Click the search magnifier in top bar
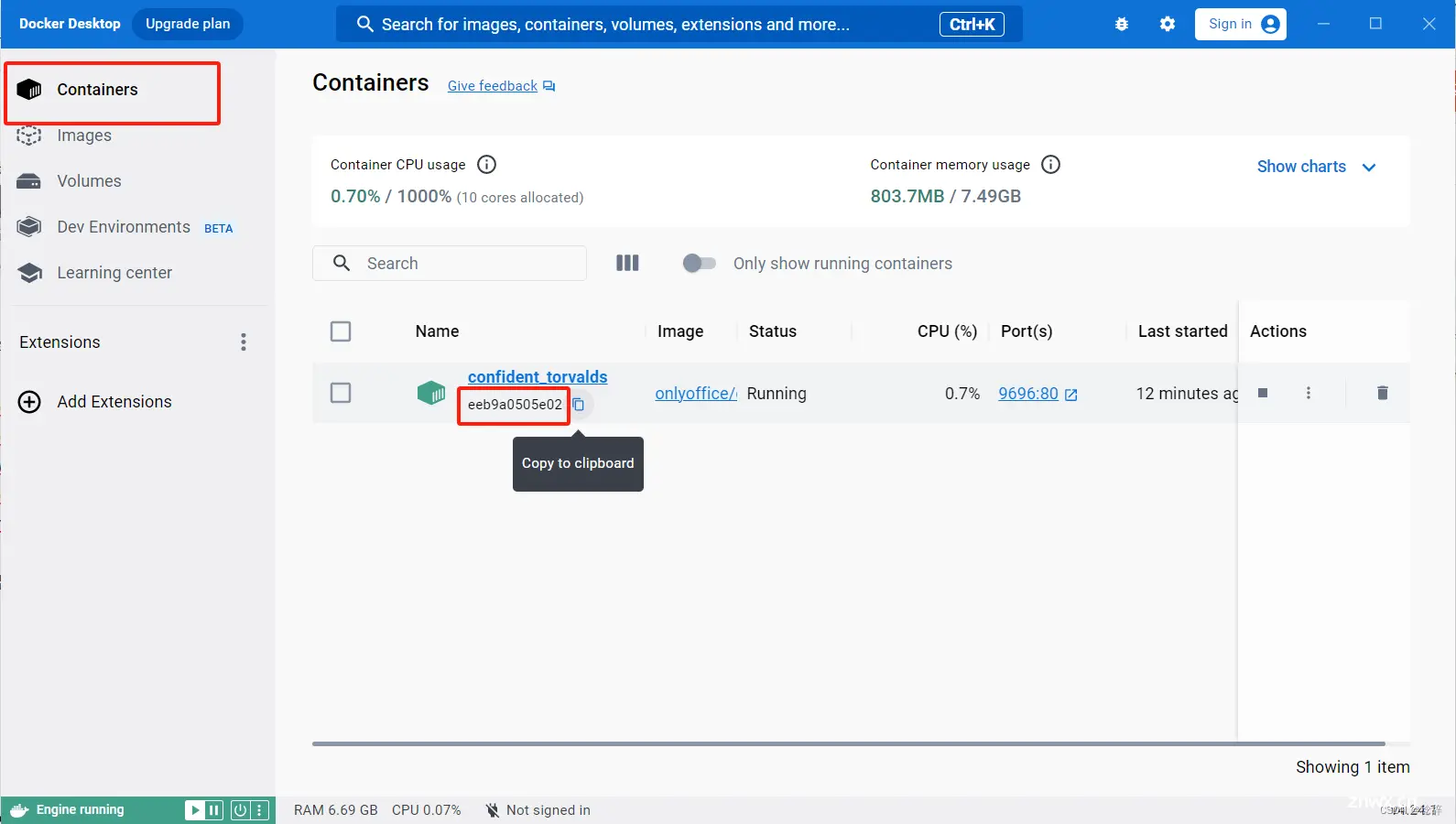1456x824 pixels. point(364,24)
